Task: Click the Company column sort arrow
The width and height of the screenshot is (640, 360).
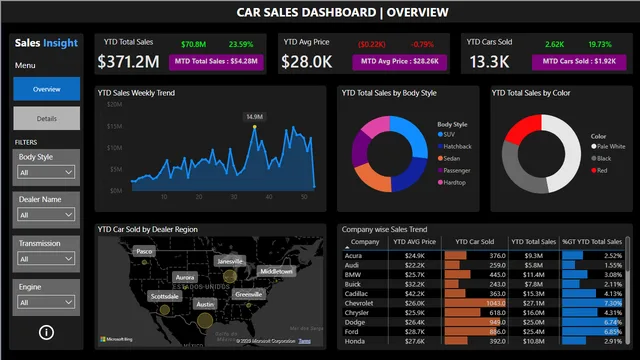Action: pos(347,248)
